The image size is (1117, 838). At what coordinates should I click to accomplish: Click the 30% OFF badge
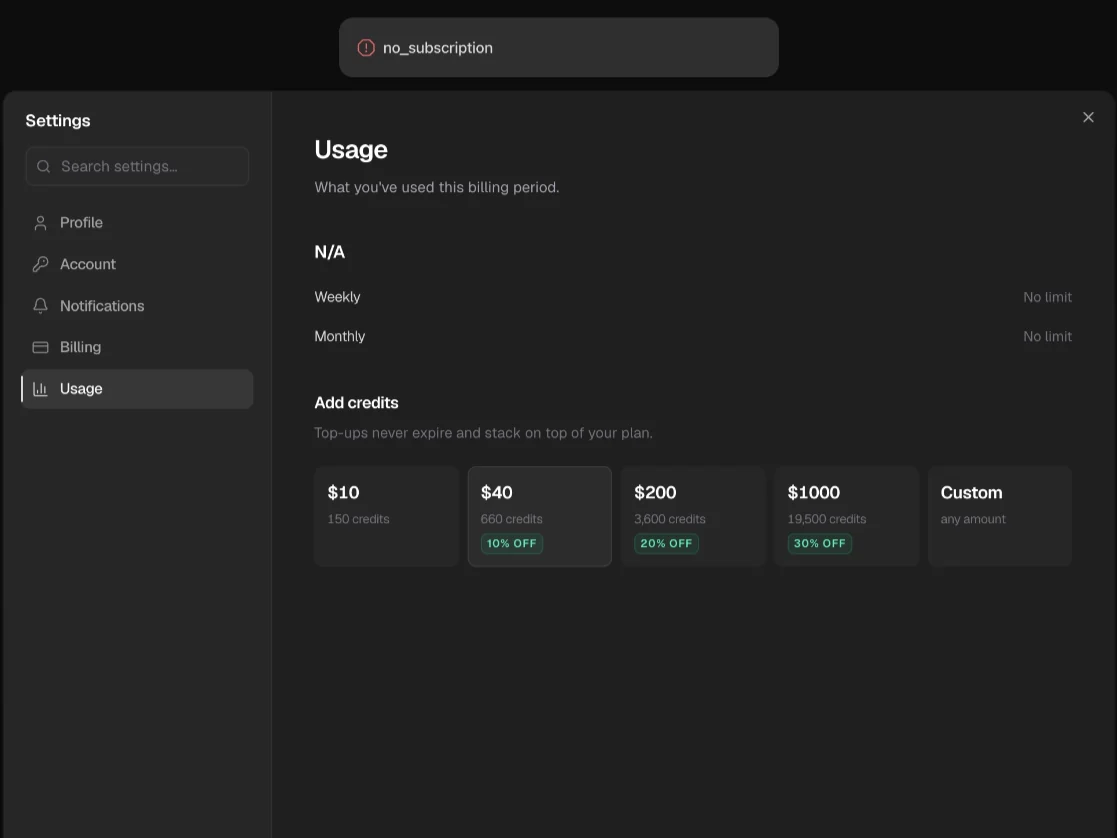[x=819, y=544]
